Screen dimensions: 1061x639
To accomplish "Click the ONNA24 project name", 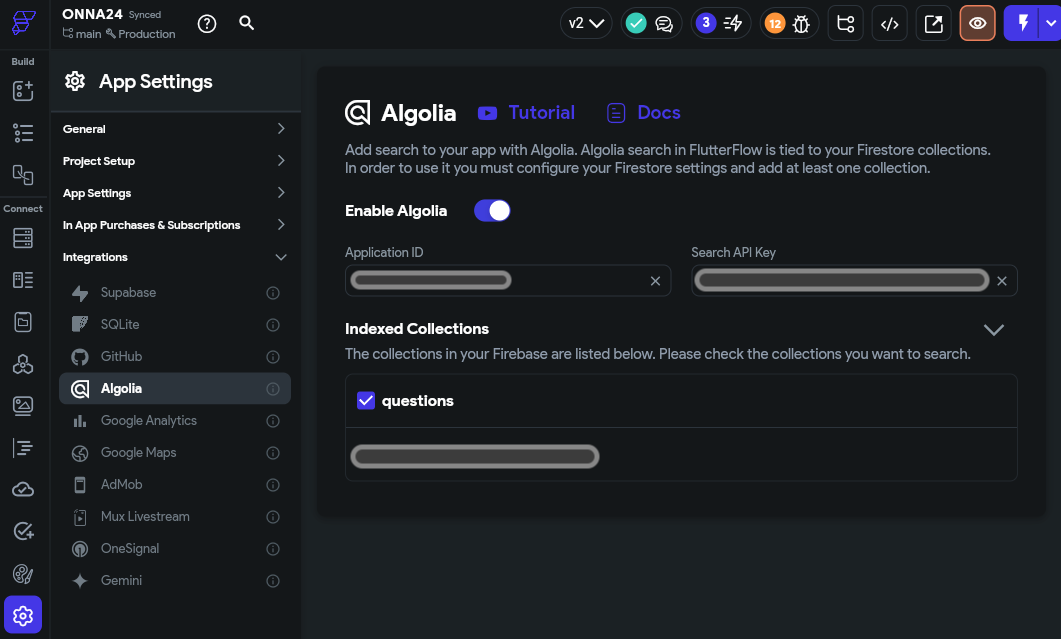I will (91, 14).
